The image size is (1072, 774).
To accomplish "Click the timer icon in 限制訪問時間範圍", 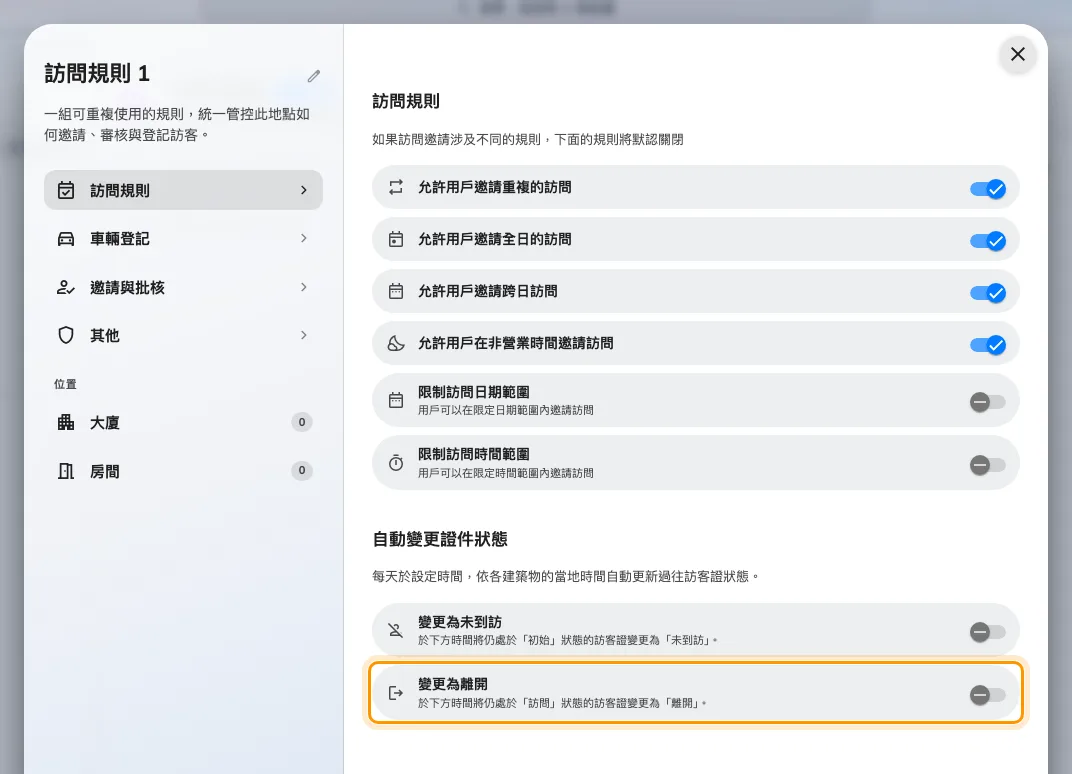I will tap(396, 463).
